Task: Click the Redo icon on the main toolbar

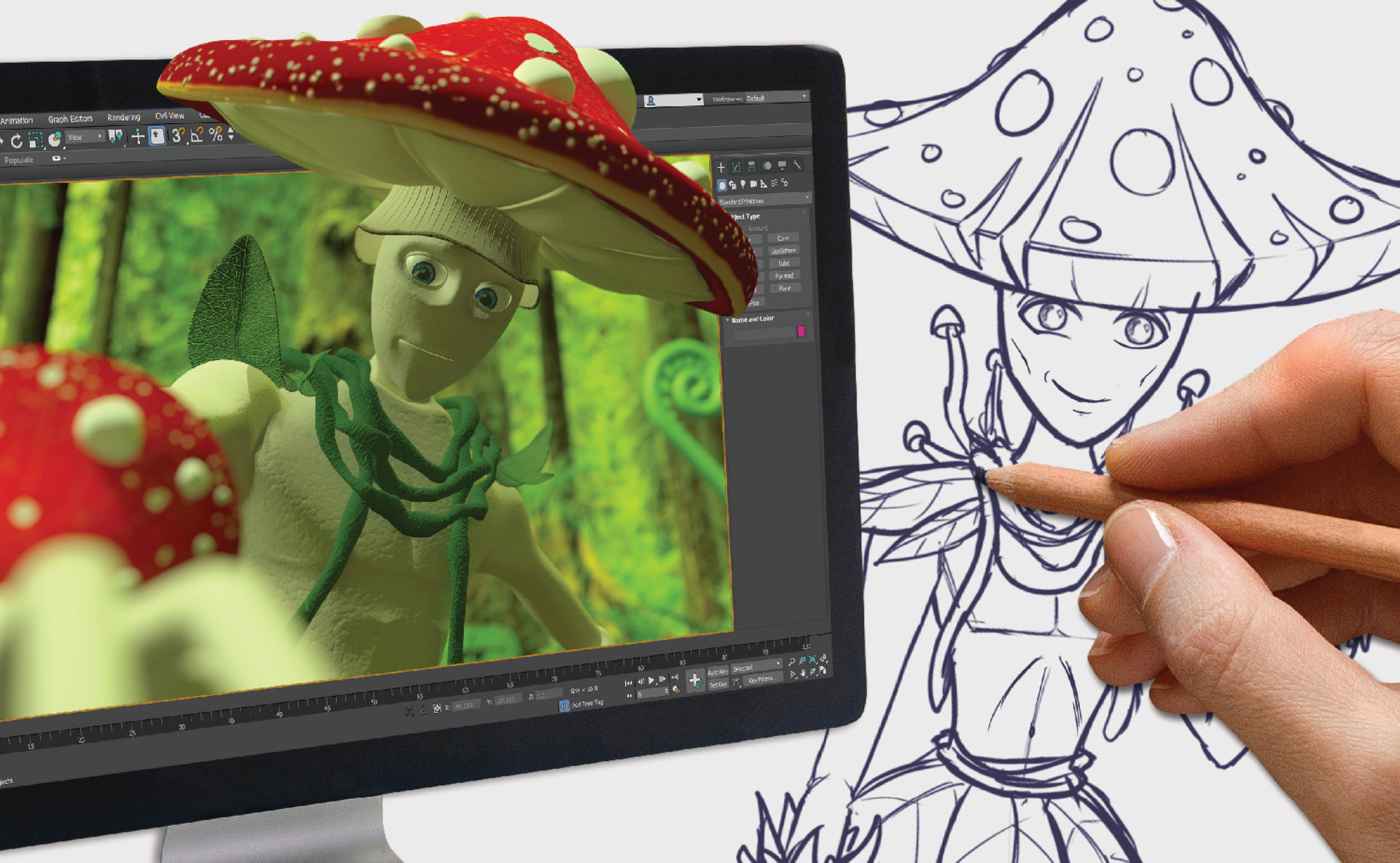Action: 17,140
